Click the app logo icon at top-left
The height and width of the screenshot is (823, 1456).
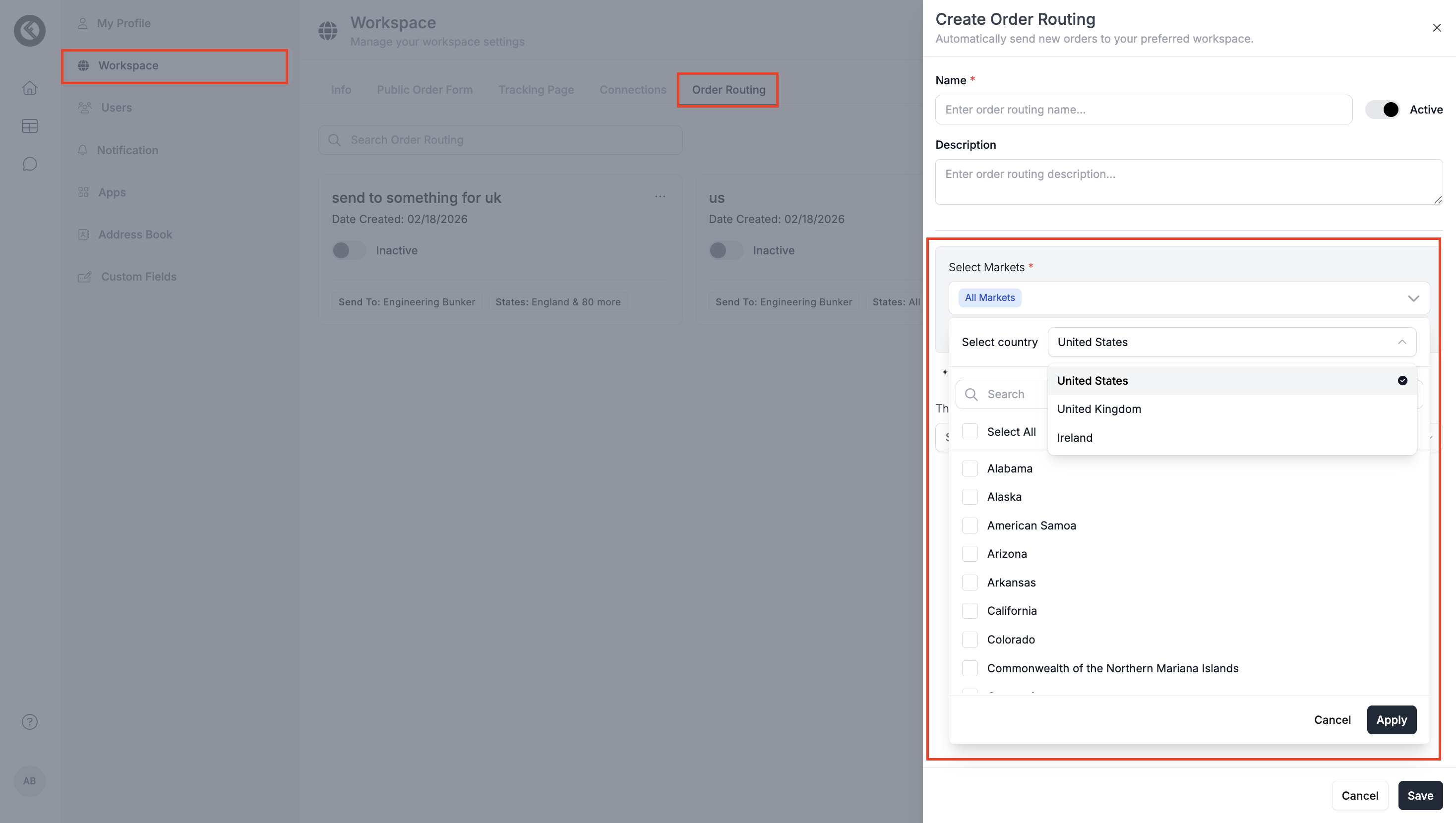29,31
